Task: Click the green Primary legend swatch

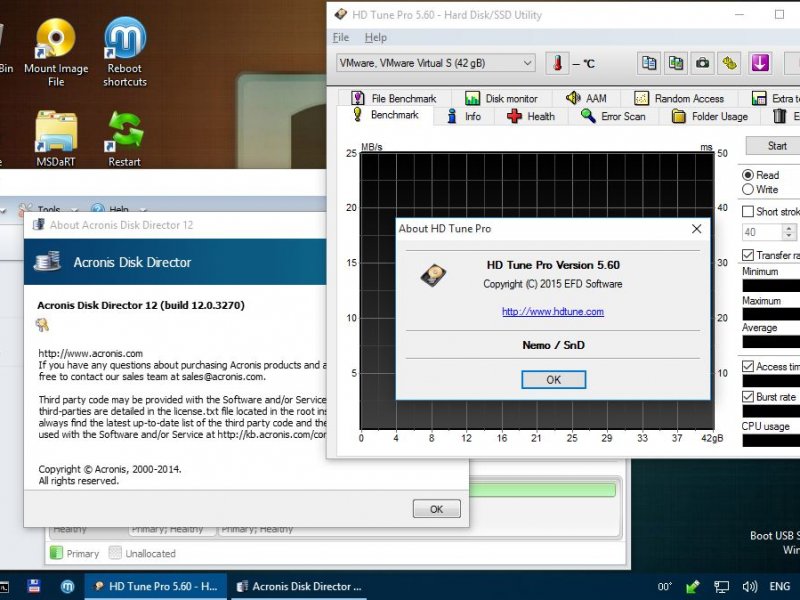Action: 56,553
